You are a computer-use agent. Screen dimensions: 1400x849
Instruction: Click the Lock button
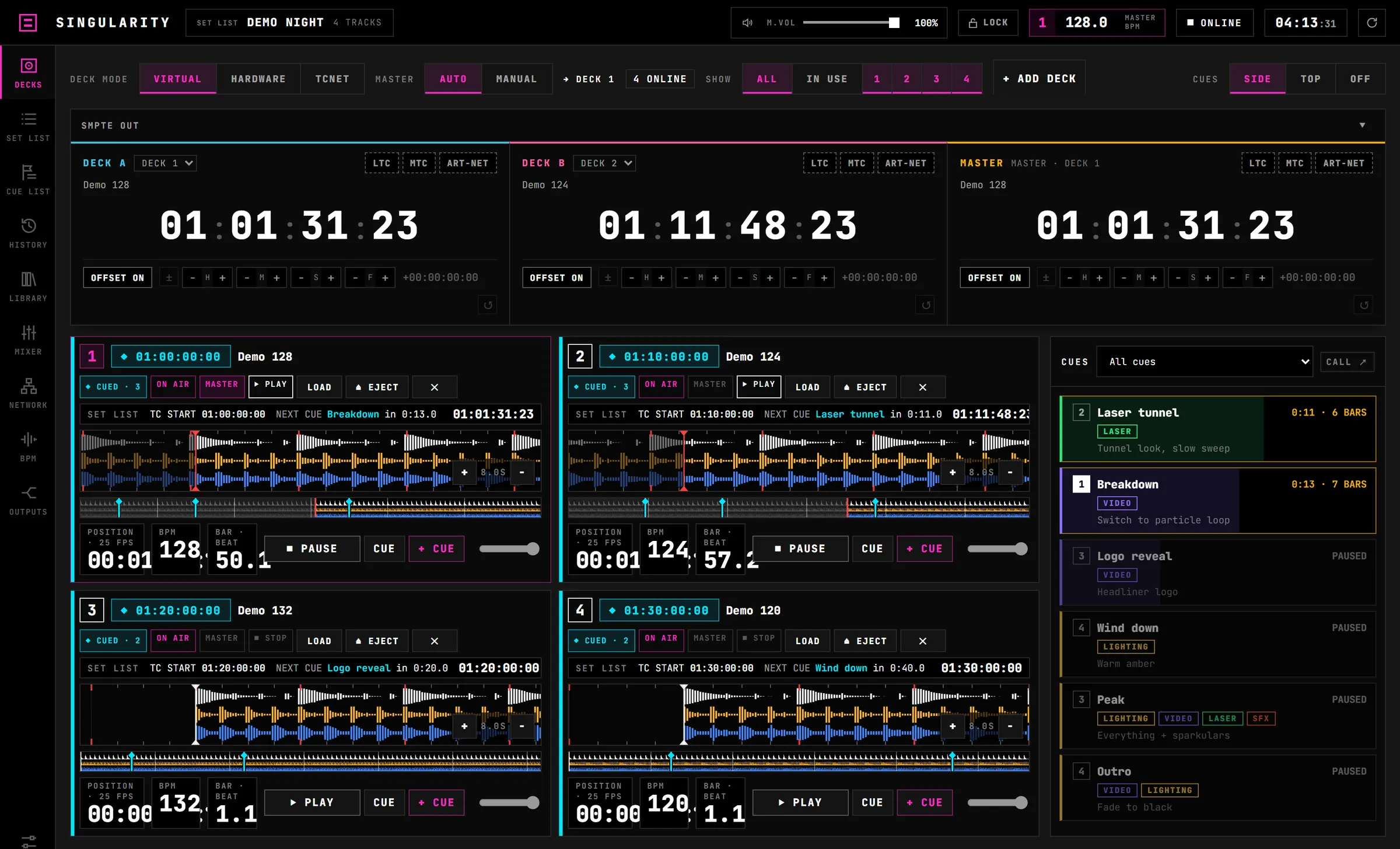click(x=989, y=23)
